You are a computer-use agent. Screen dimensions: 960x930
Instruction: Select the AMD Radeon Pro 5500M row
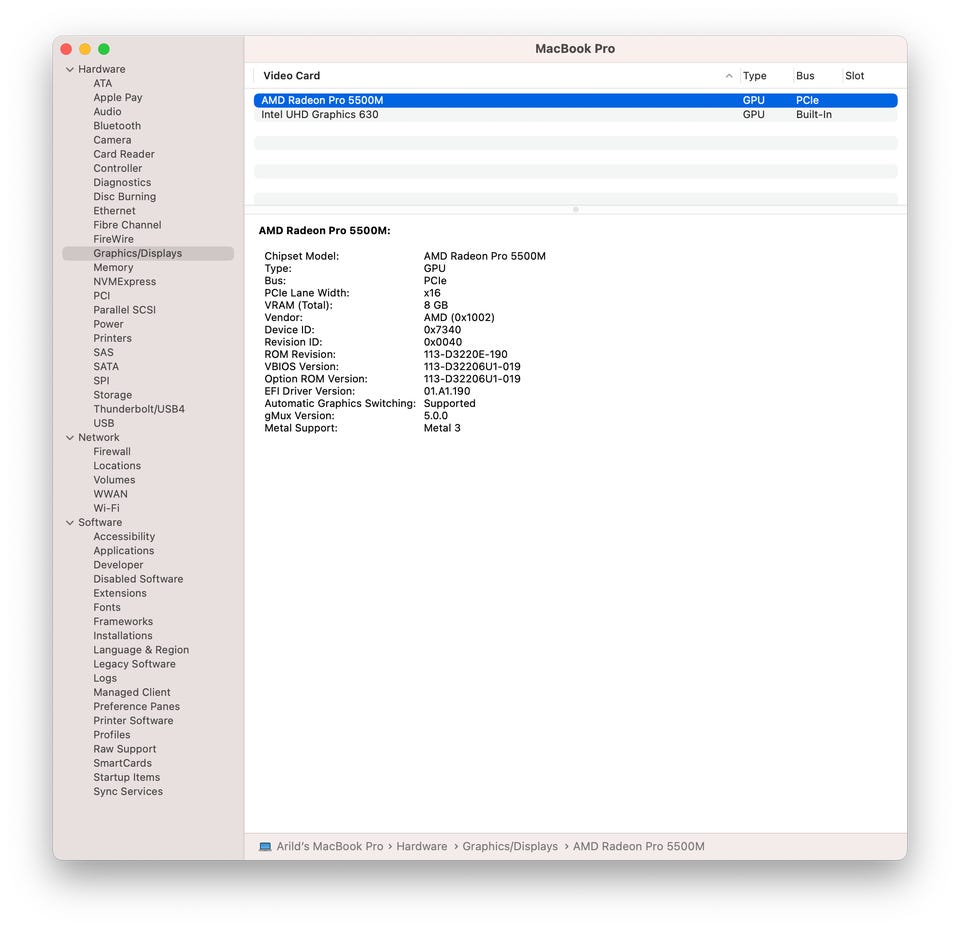click(x=576, y=100)
